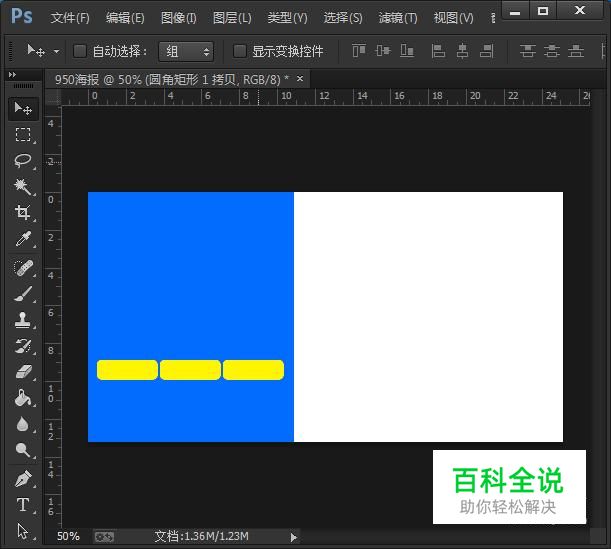611x549 pixels.
Task: Select the Magic Wand tool
Action: point(22,187)
